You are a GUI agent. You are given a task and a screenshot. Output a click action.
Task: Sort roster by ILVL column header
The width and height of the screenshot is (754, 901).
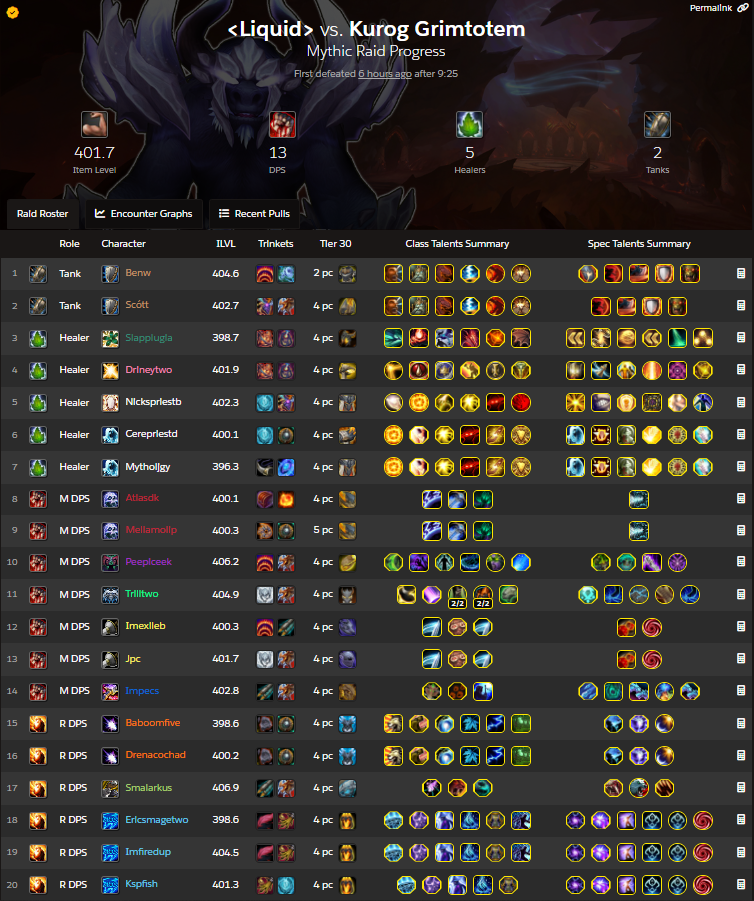click(x=226, y=244)
